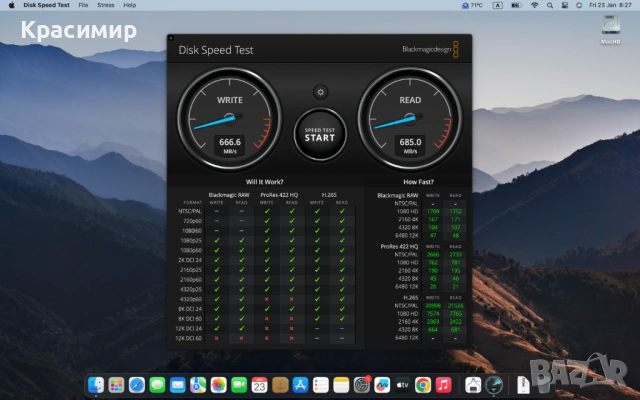Image resolution: width=640 pixels, height=400 pixels.
Task: Click the WRITE speed gauge
Action: point(229,119)
